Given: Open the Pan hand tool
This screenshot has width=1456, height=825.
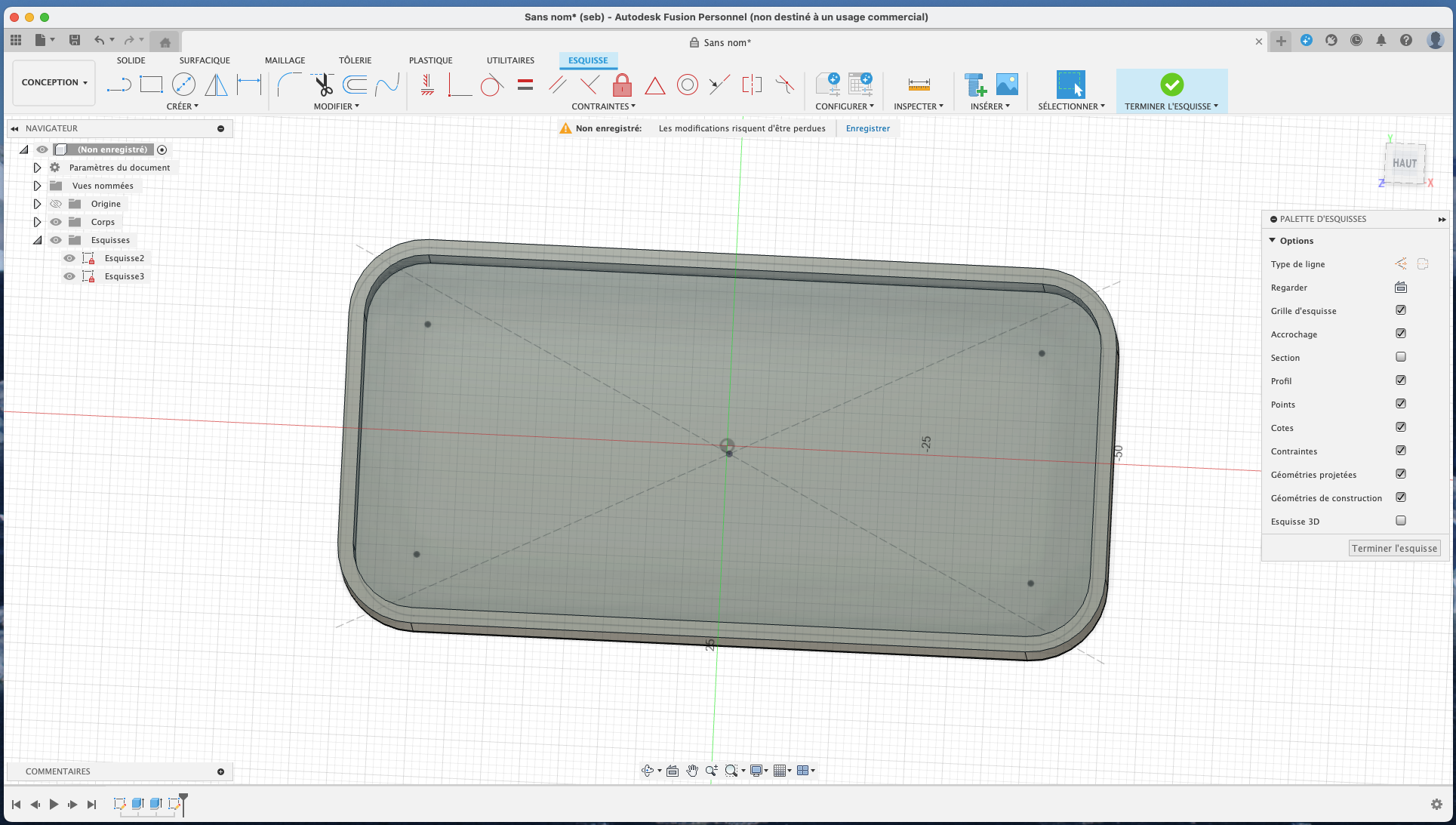Looking at the screenshot, I should 692,771.
